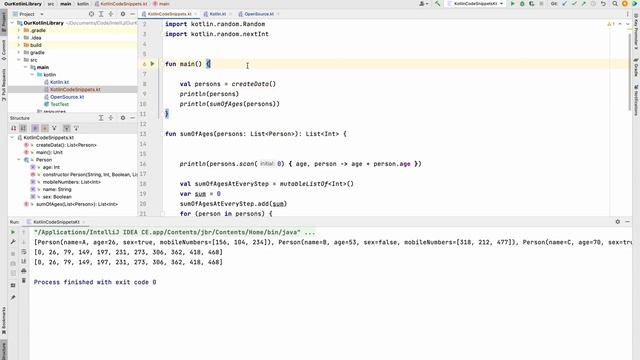Open Gradle tool window on right edge
640x360 pixels.
[x=636, y=67]
